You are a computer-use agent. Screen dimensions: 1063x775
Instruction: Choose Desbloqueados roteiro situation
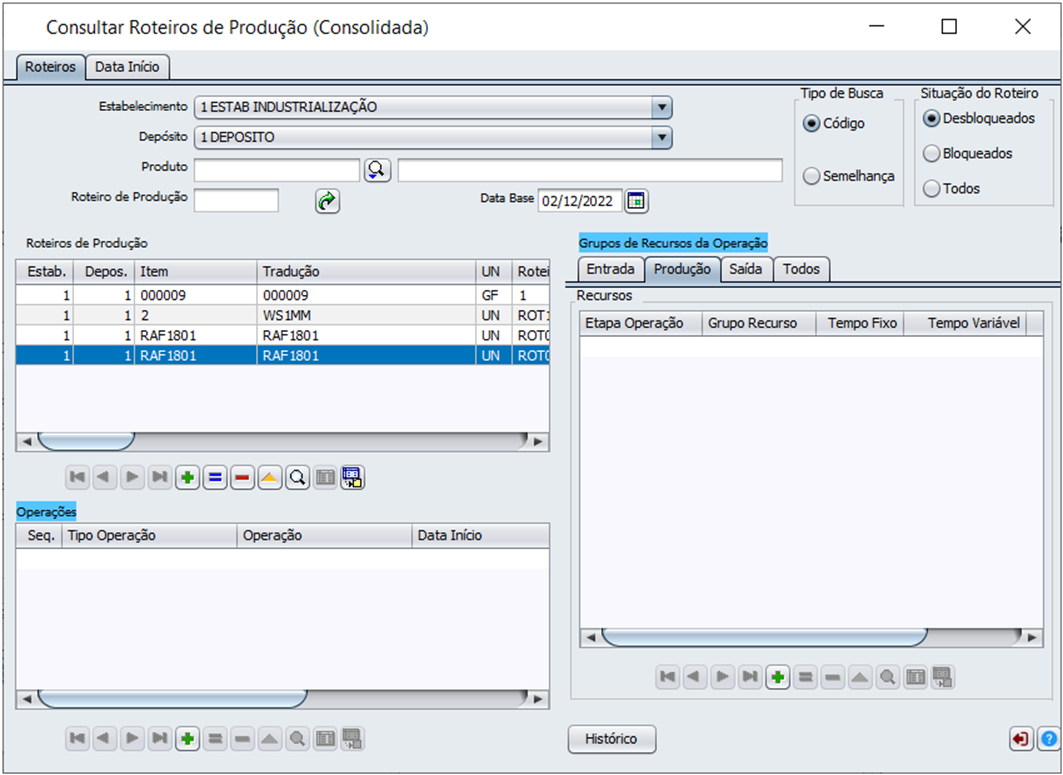(931, 119)
